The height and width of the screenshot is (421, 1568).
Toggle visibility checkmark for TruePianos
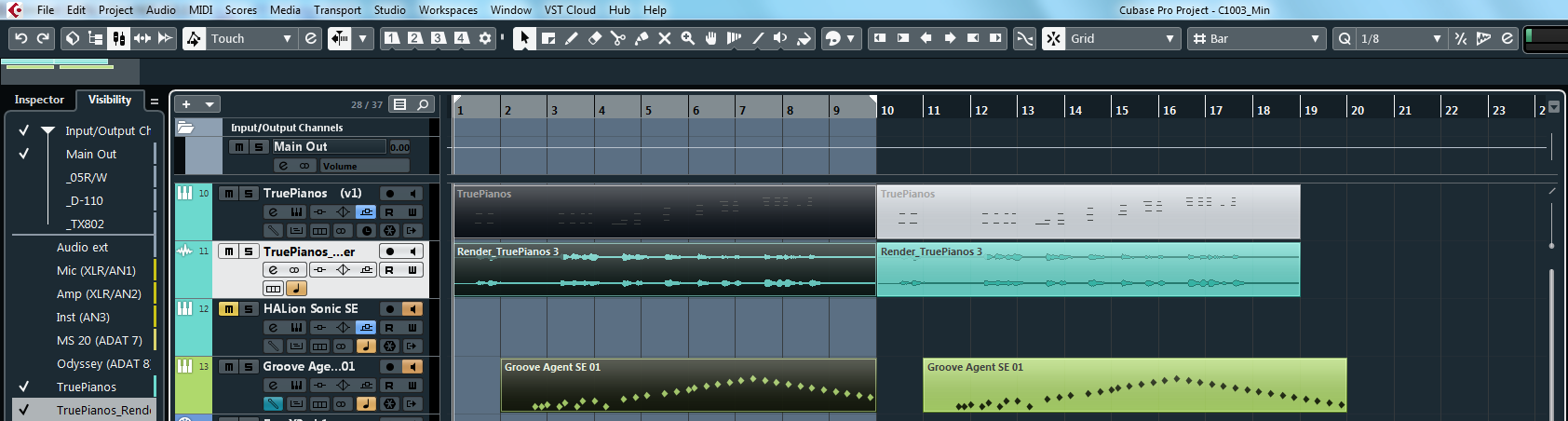coord(24,387)
